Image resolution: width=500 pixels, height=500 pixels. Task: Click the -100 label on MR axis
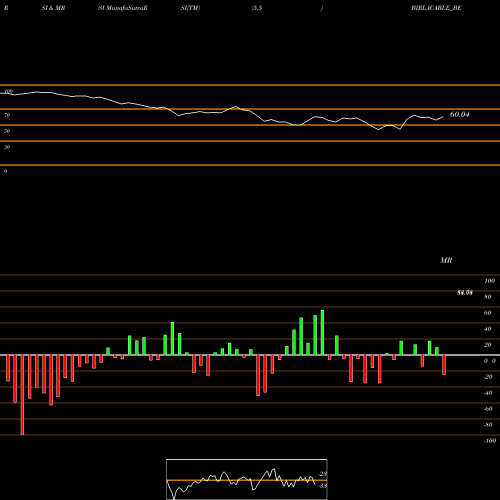point(489,441)
